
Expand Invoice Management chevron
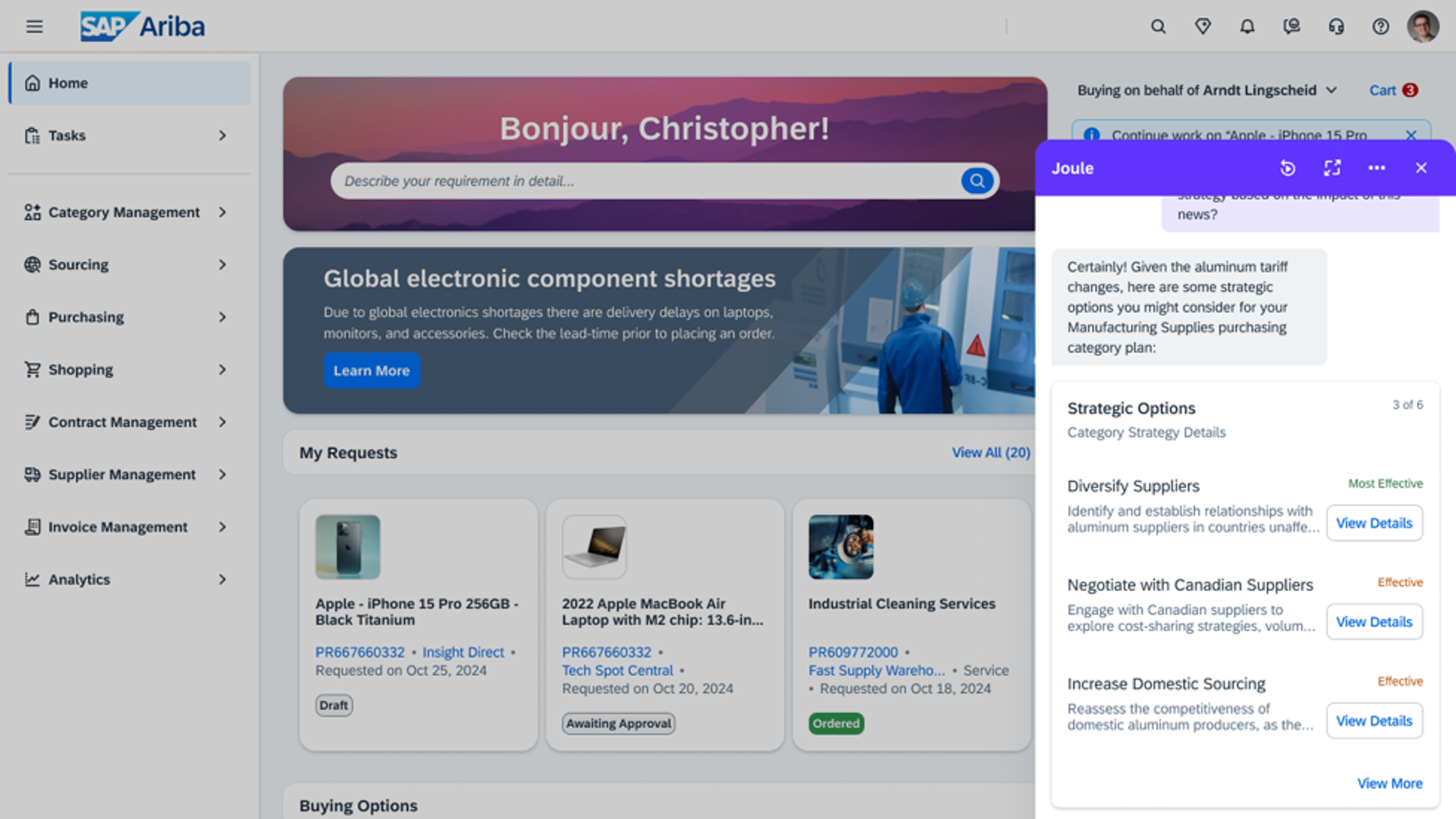223,526
